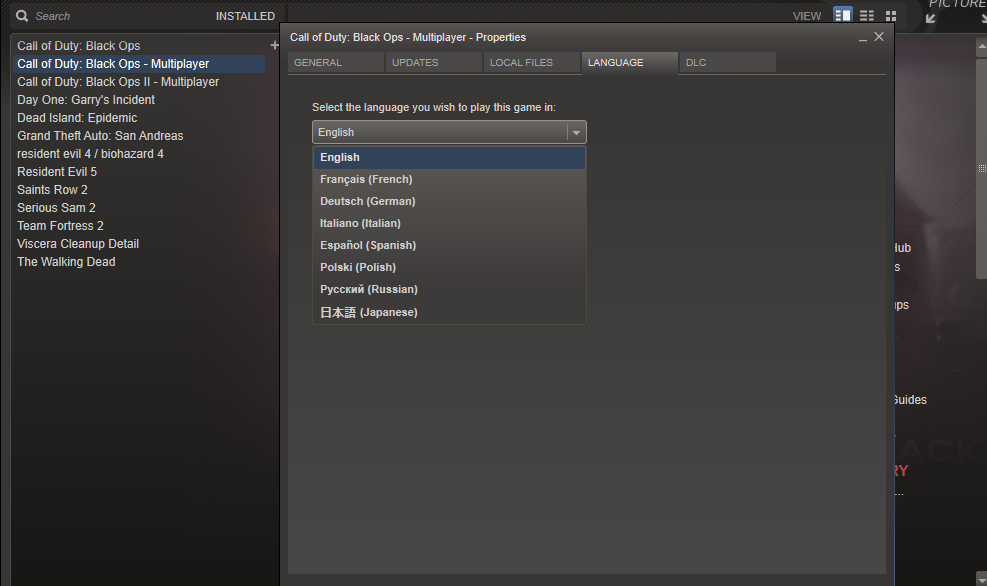Click the VIEW label
The height and width of the screenshot is (586, 987).
(x=807, y=16)
